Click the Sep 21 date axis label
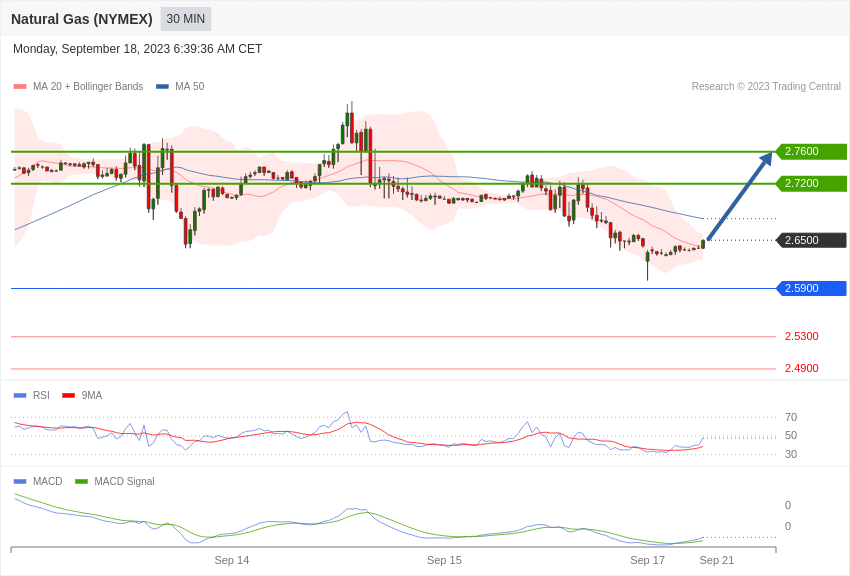This screenshot has height=576, width=850. pos(717,560)
